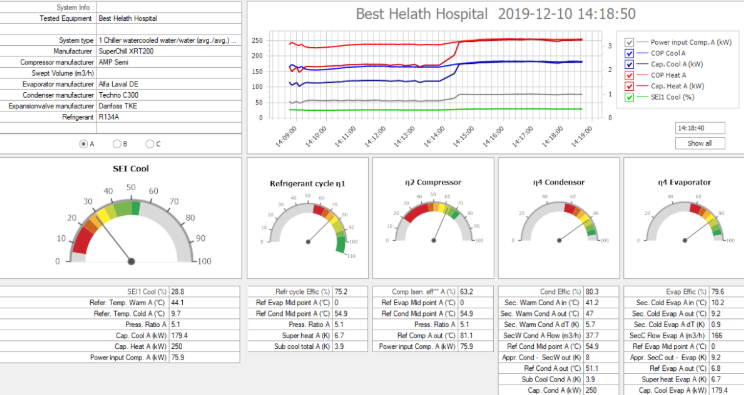Toggle Cap. Heat A (kW) checkbox
Screen dimensions: 744x395
click(629, 86)
